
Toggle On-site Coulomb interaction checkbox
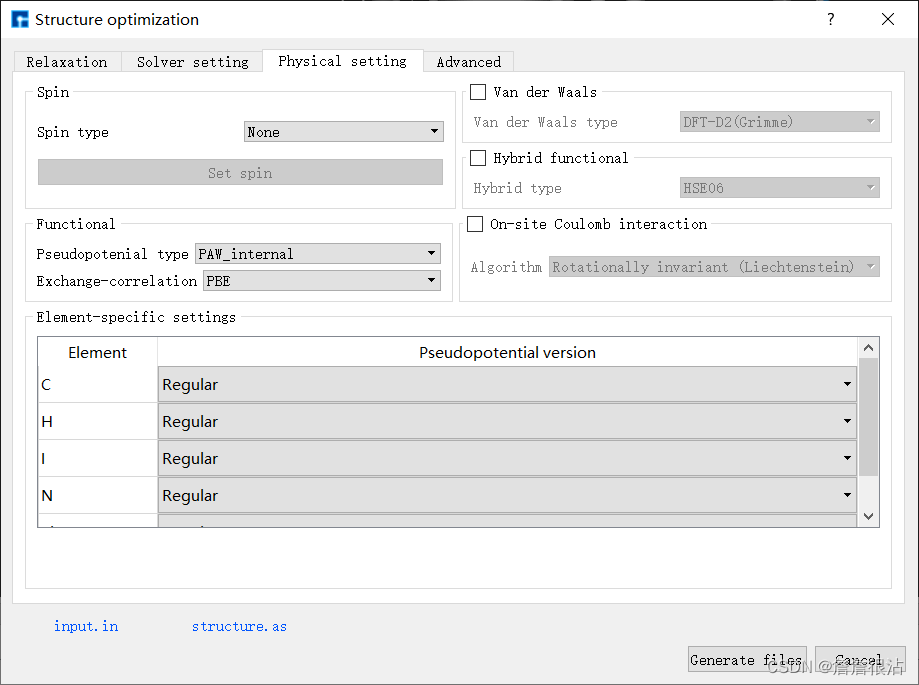[x=475, y=224]
